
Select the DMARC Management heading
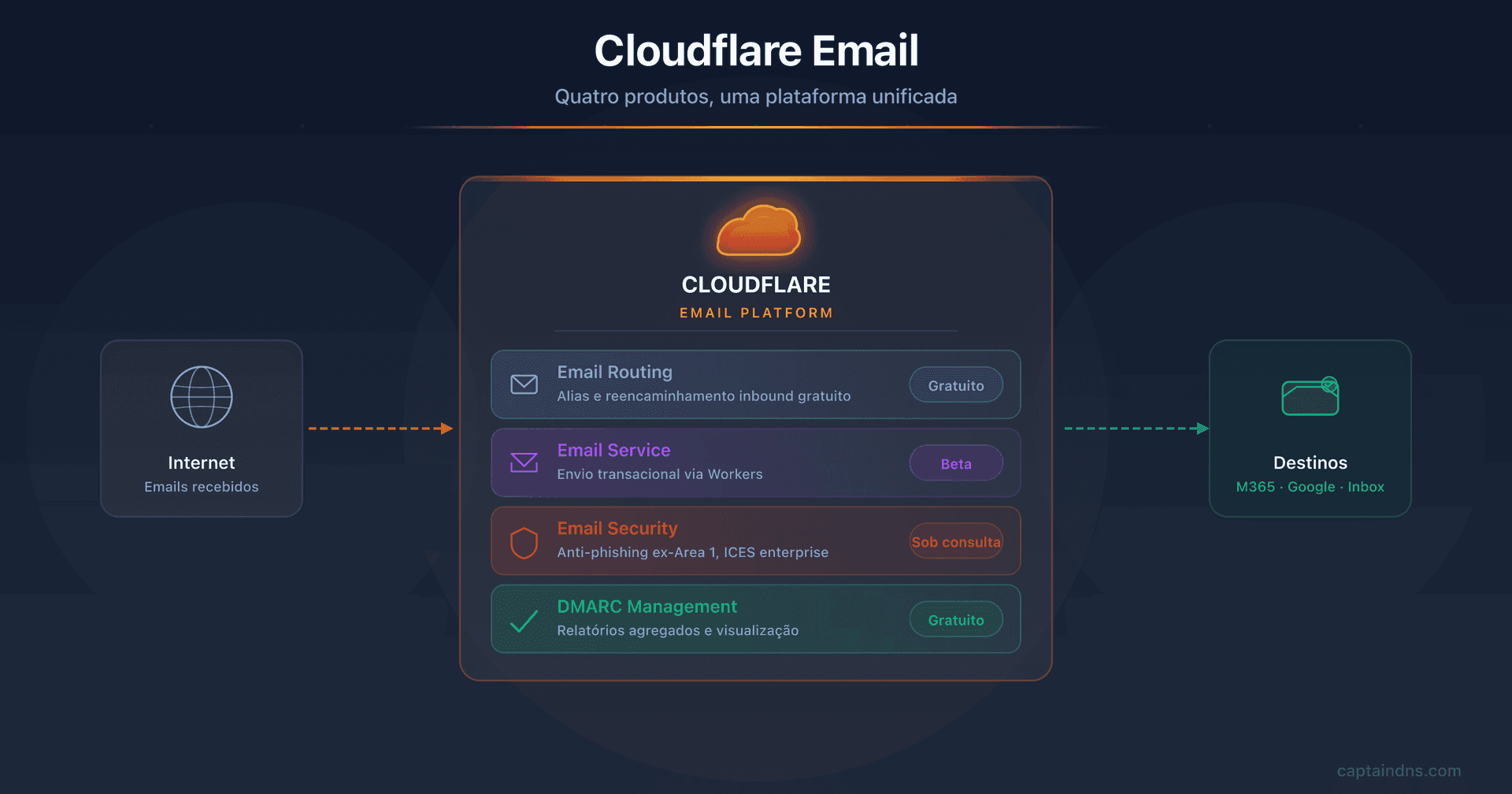pyautogui.click(x=647, y=607)
